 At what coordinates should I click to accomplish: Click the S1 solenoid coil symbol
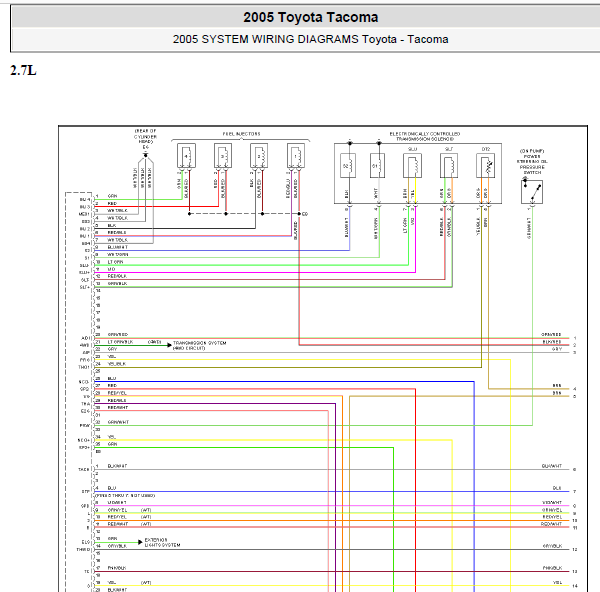click(x=377, y=166)
